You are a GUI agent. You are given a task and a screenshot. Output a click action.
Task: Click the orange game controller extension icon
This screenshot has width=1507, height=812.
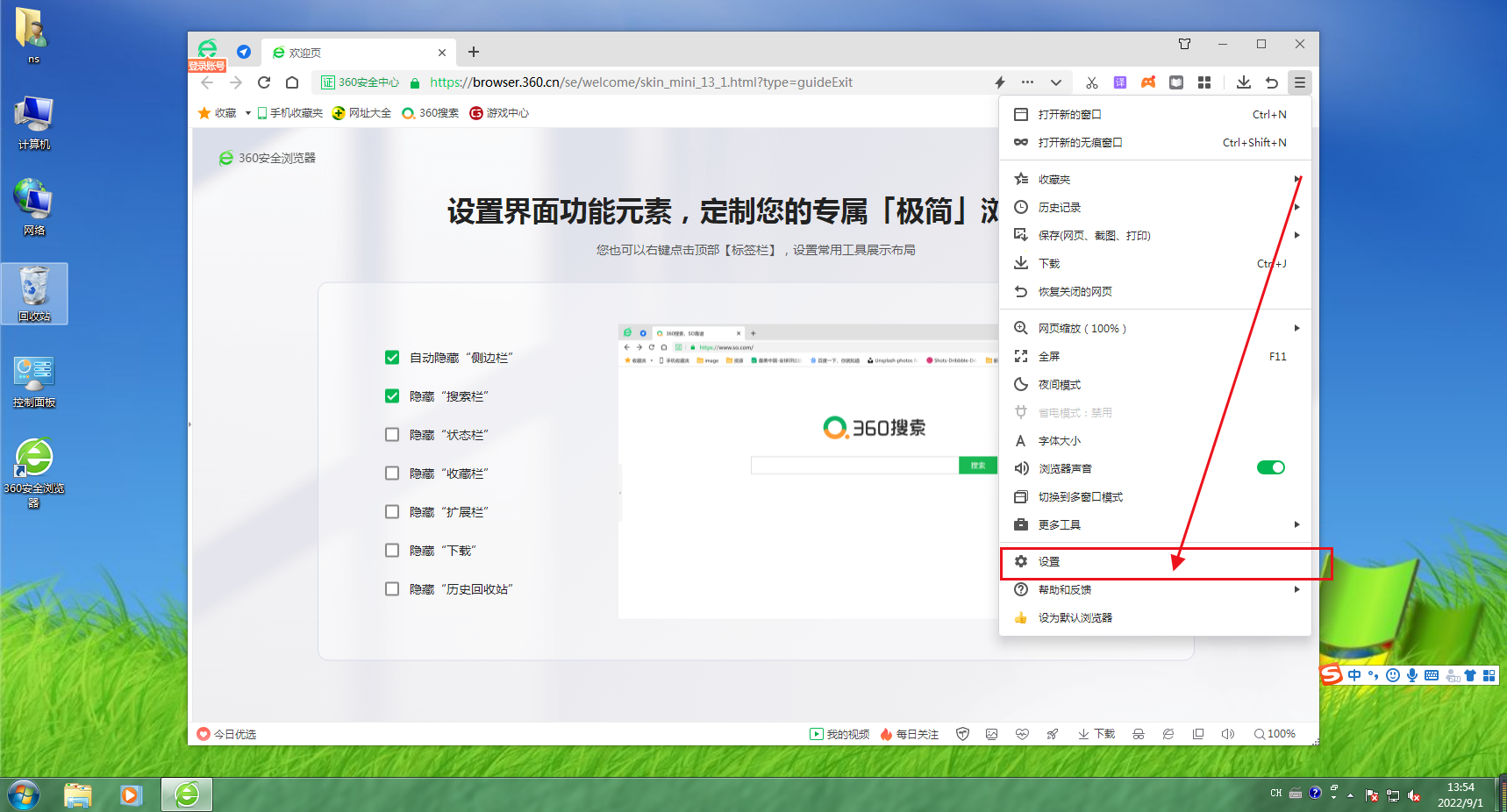point(1148,82)
